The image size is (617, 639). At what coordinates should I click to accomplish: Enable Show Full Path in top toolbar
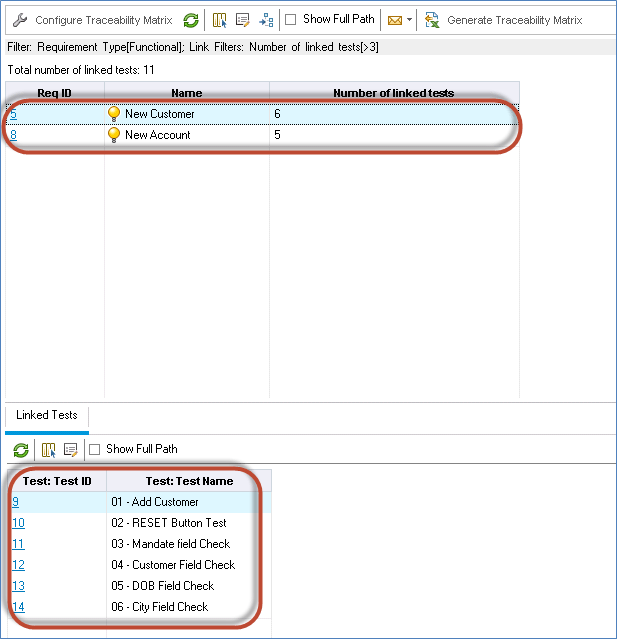coord(291,20)
